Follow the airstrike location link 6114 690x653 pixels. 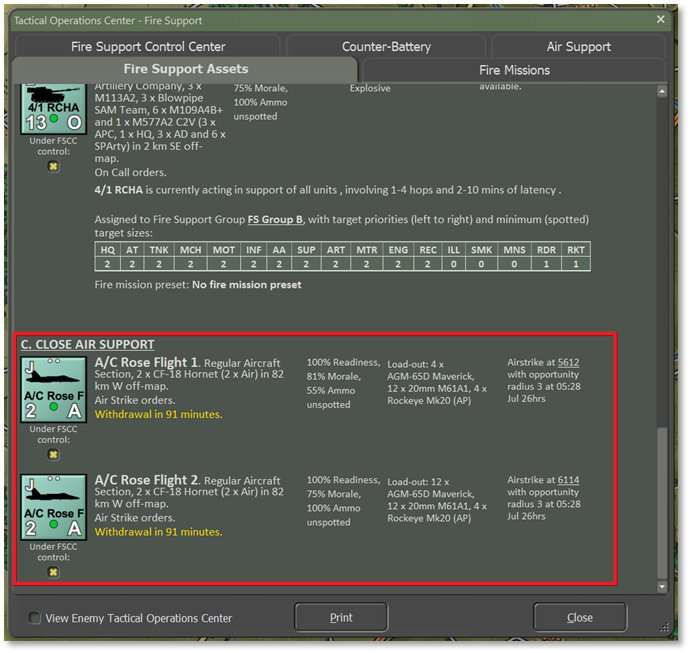568,480
